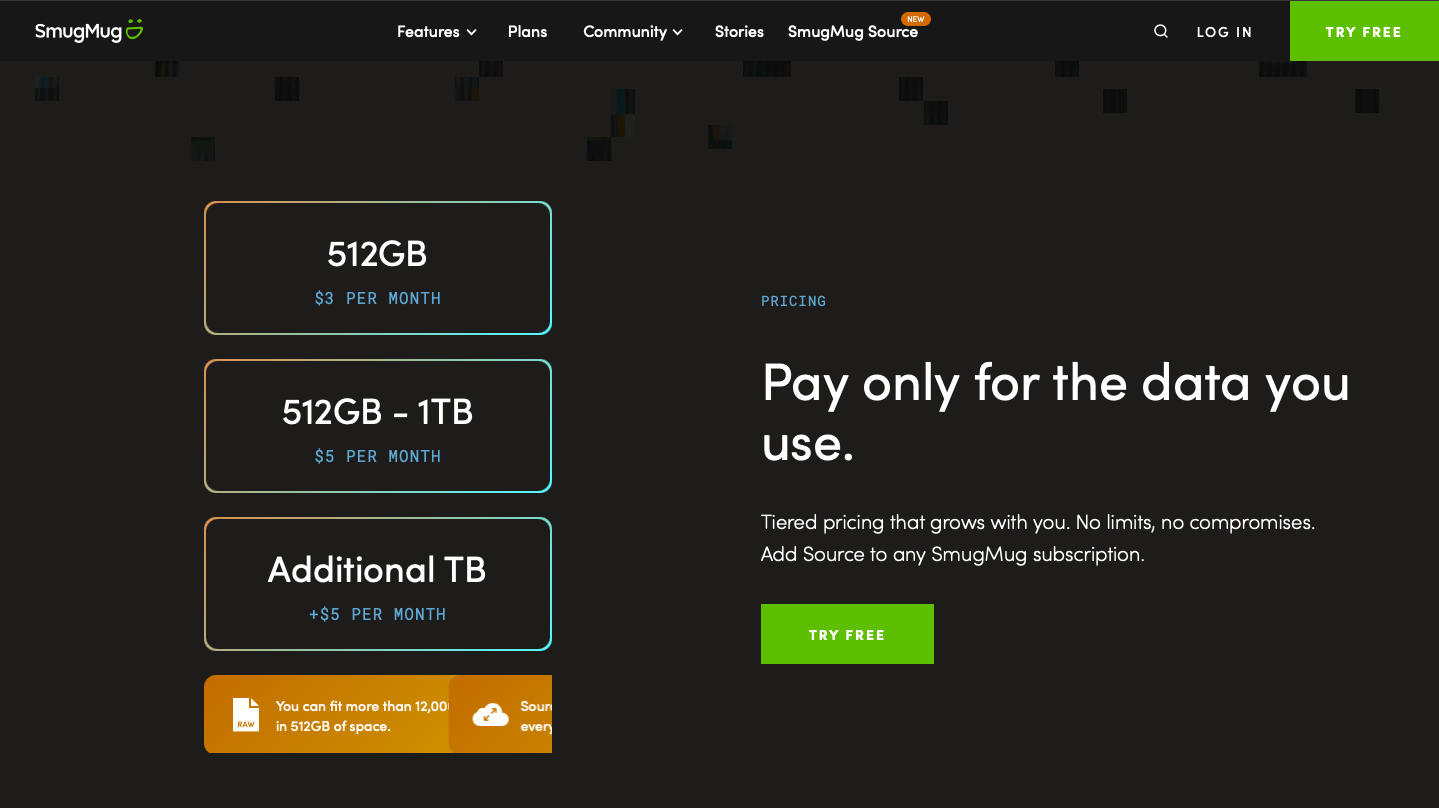Click the '+$5 PER MONTH' price text
Viewport: 1439px width, 808px height.
click(378, 614)
